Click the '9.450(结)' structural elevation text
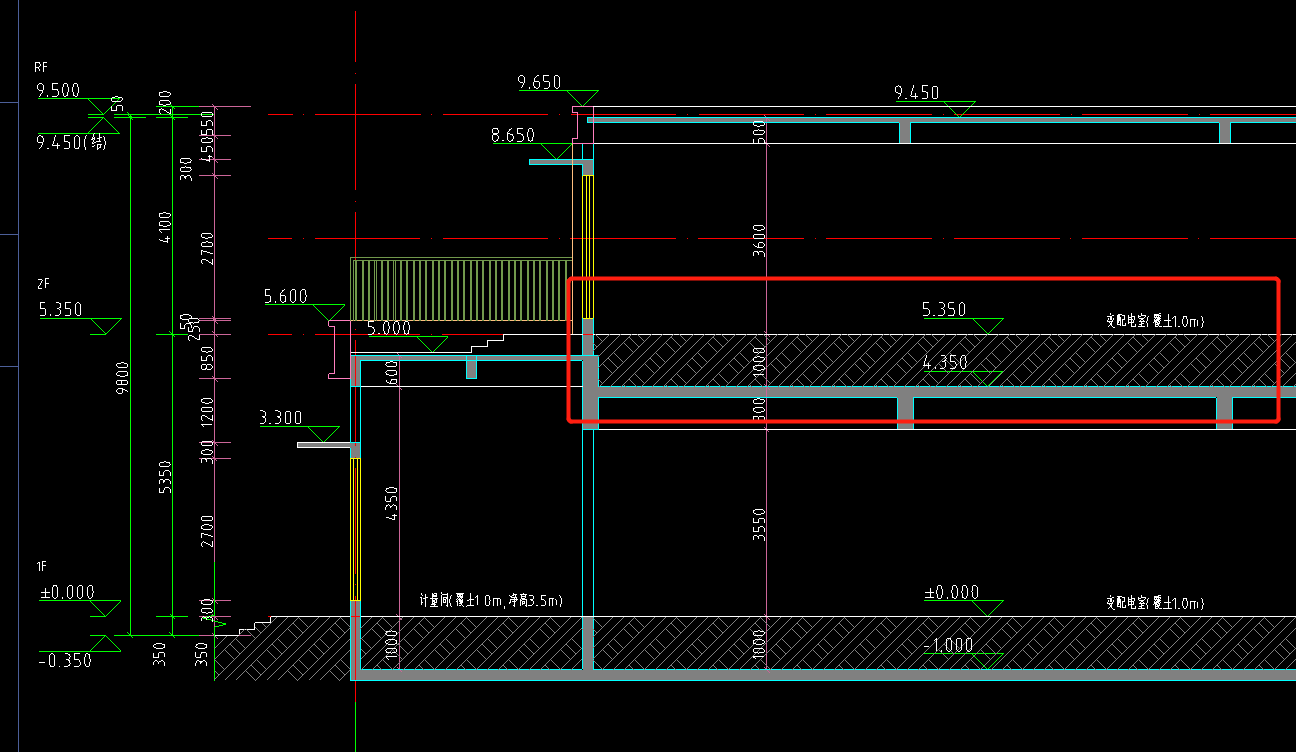1296x752 pixels. pyautogui.click(x=72, y=142)
